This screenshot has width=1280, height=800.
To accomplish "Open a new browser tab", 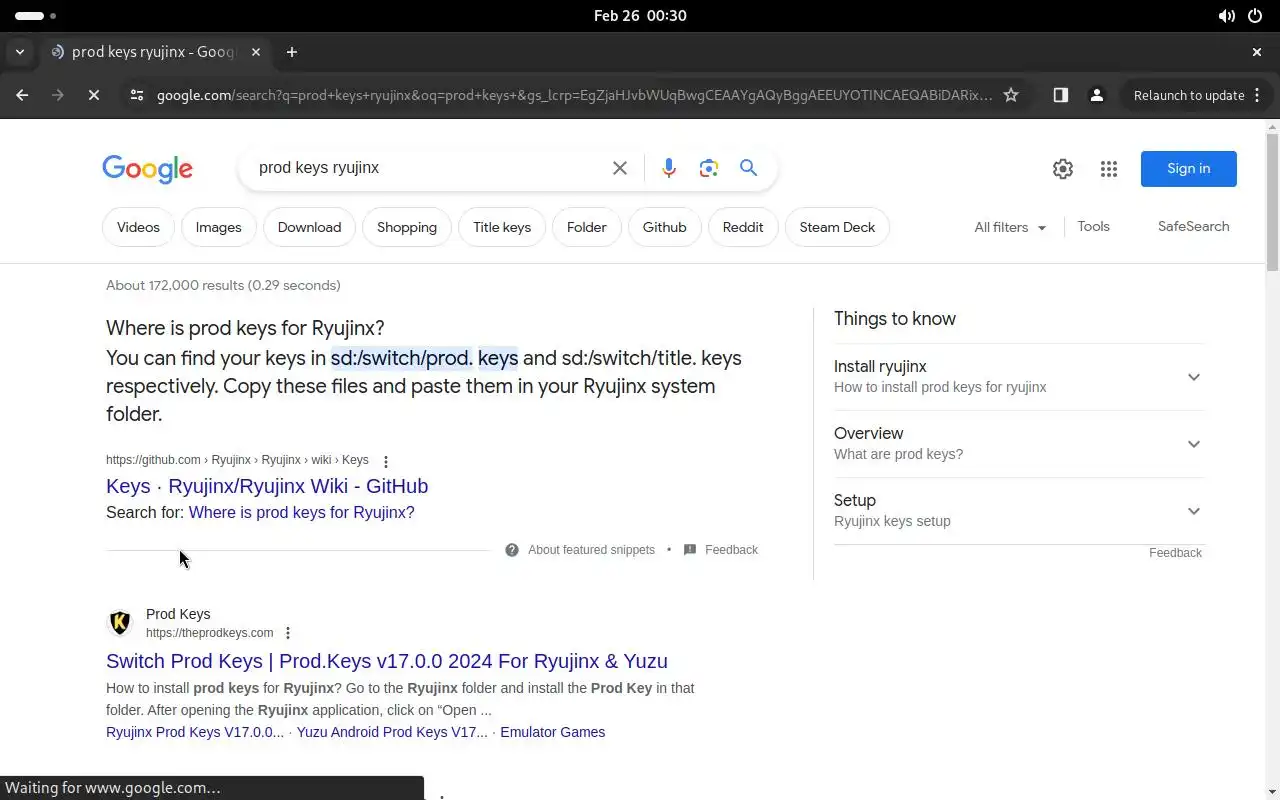I will coord(292,52).
